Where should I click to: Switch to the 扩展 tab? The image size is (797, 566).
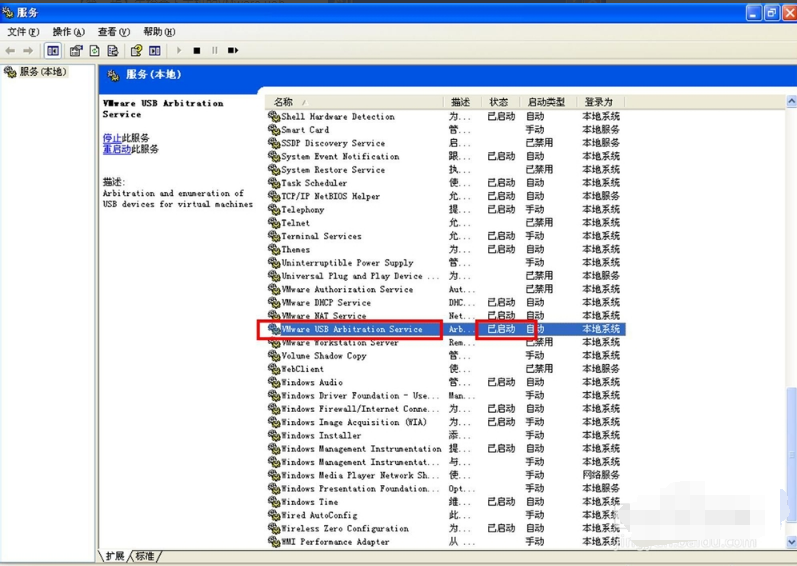115,556
